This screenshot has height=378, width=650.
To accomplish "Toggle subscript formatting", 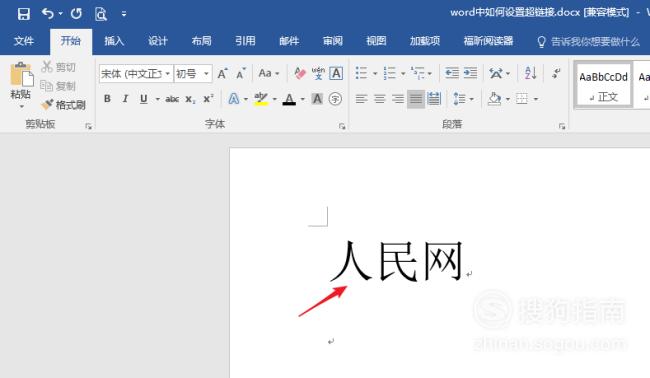I will [190, 99].
